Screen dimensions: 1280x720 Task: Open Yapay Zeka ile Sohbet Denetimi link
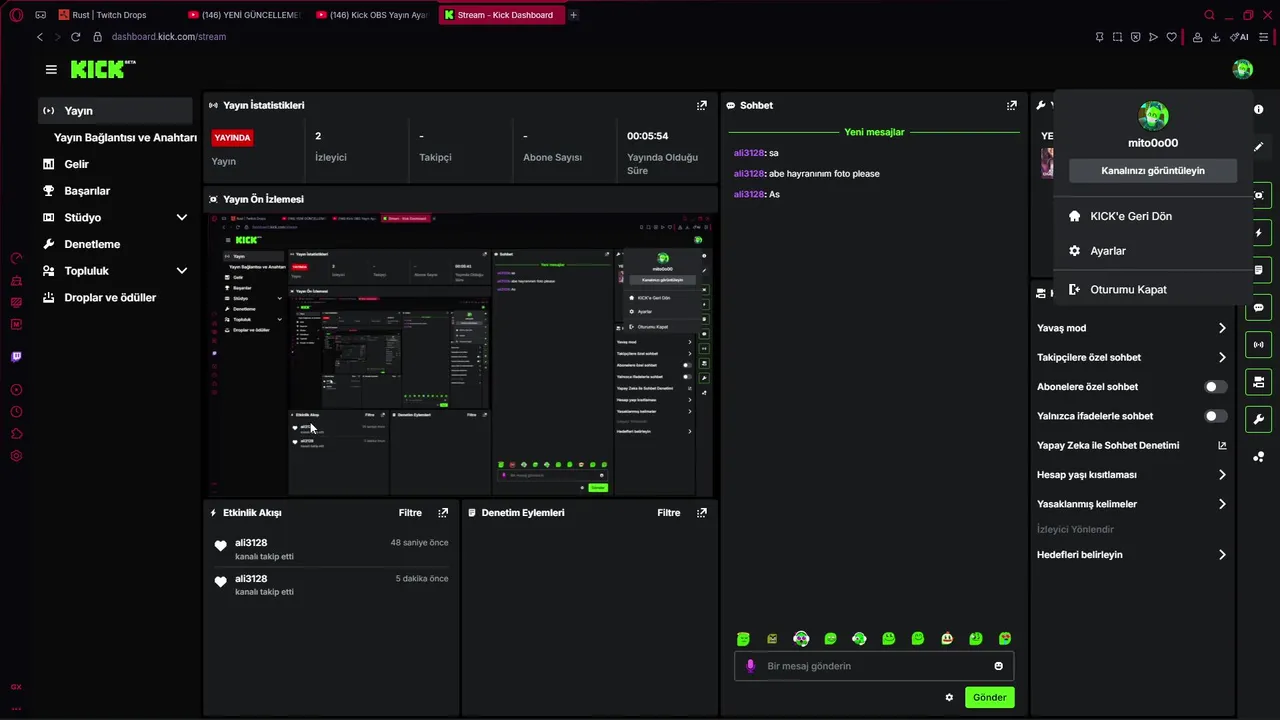[x=1132, y=446]
